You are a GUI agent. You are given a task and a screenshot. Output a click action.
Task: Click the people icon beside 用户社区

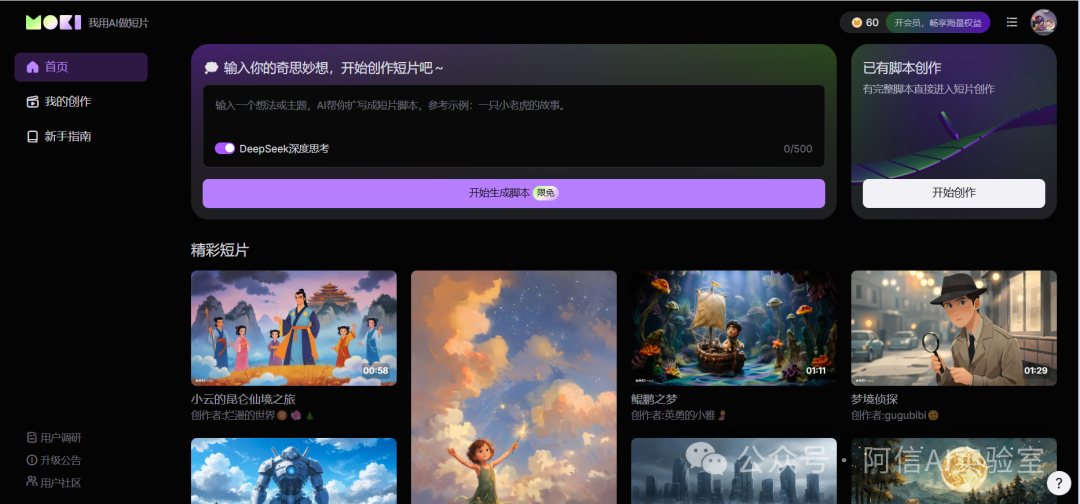click(31, 481)
